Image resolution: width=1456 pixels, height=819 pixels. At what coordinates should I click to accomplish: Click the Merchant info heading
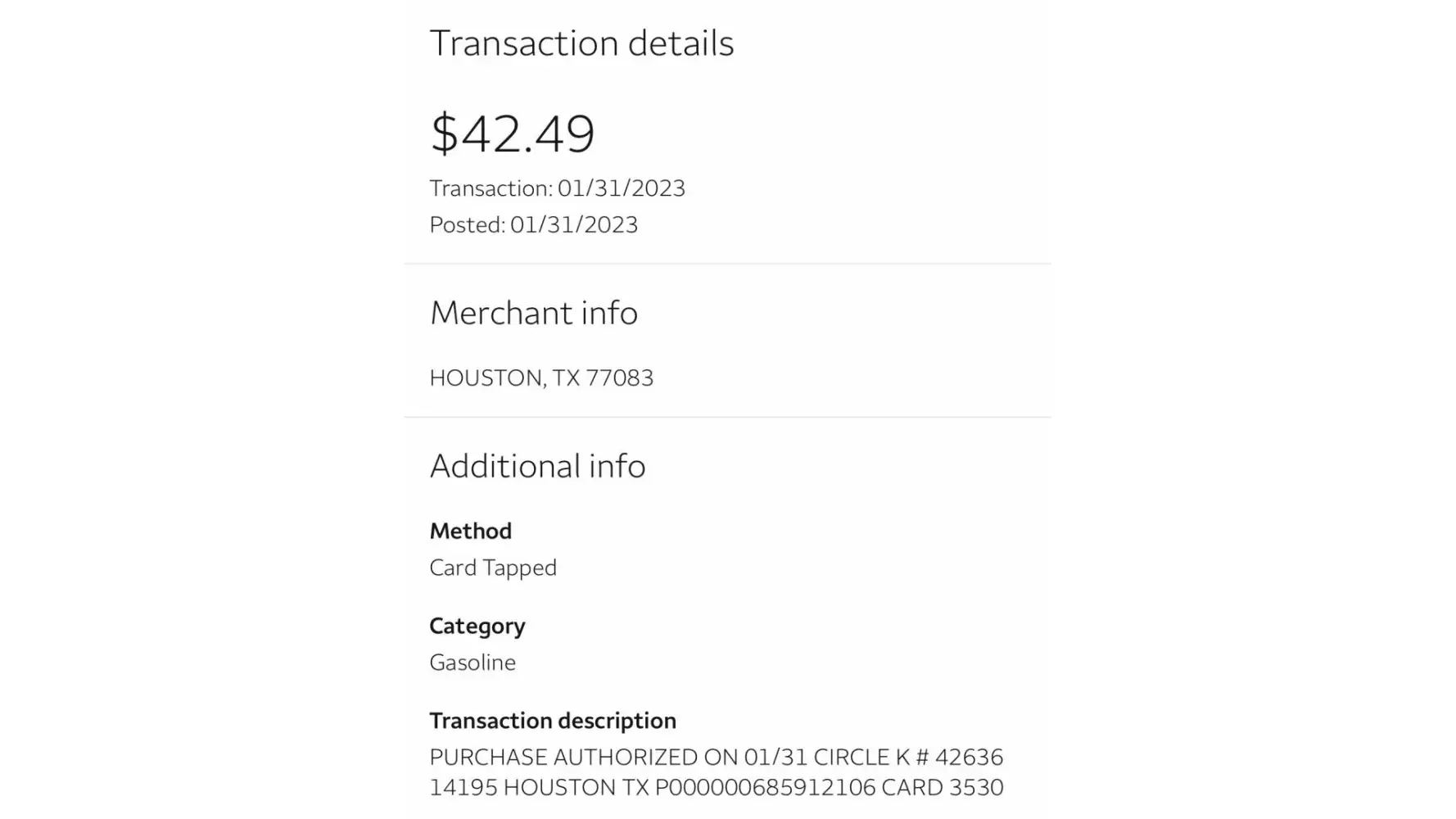tap(533, 313)
